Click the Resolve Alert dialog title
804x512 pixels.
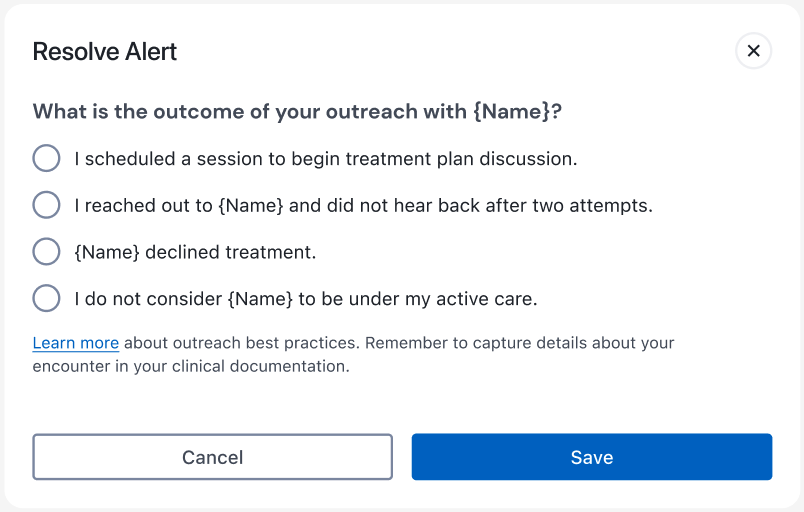(x=105, y=52)
